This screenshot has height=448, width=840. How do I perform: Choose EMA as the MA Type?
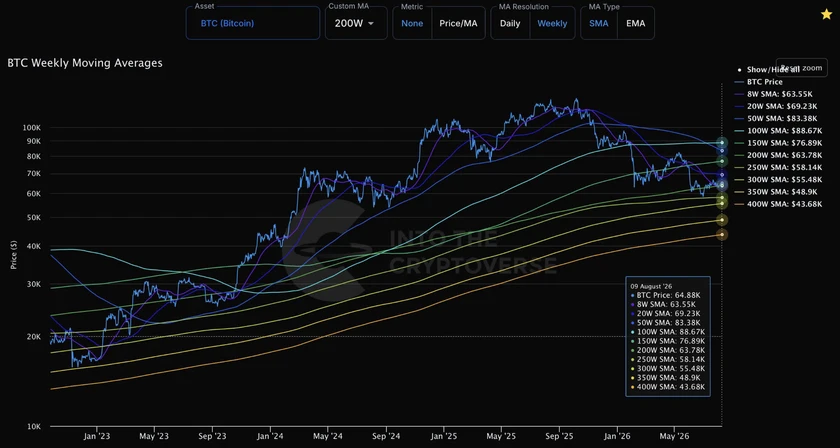point(635,23)
